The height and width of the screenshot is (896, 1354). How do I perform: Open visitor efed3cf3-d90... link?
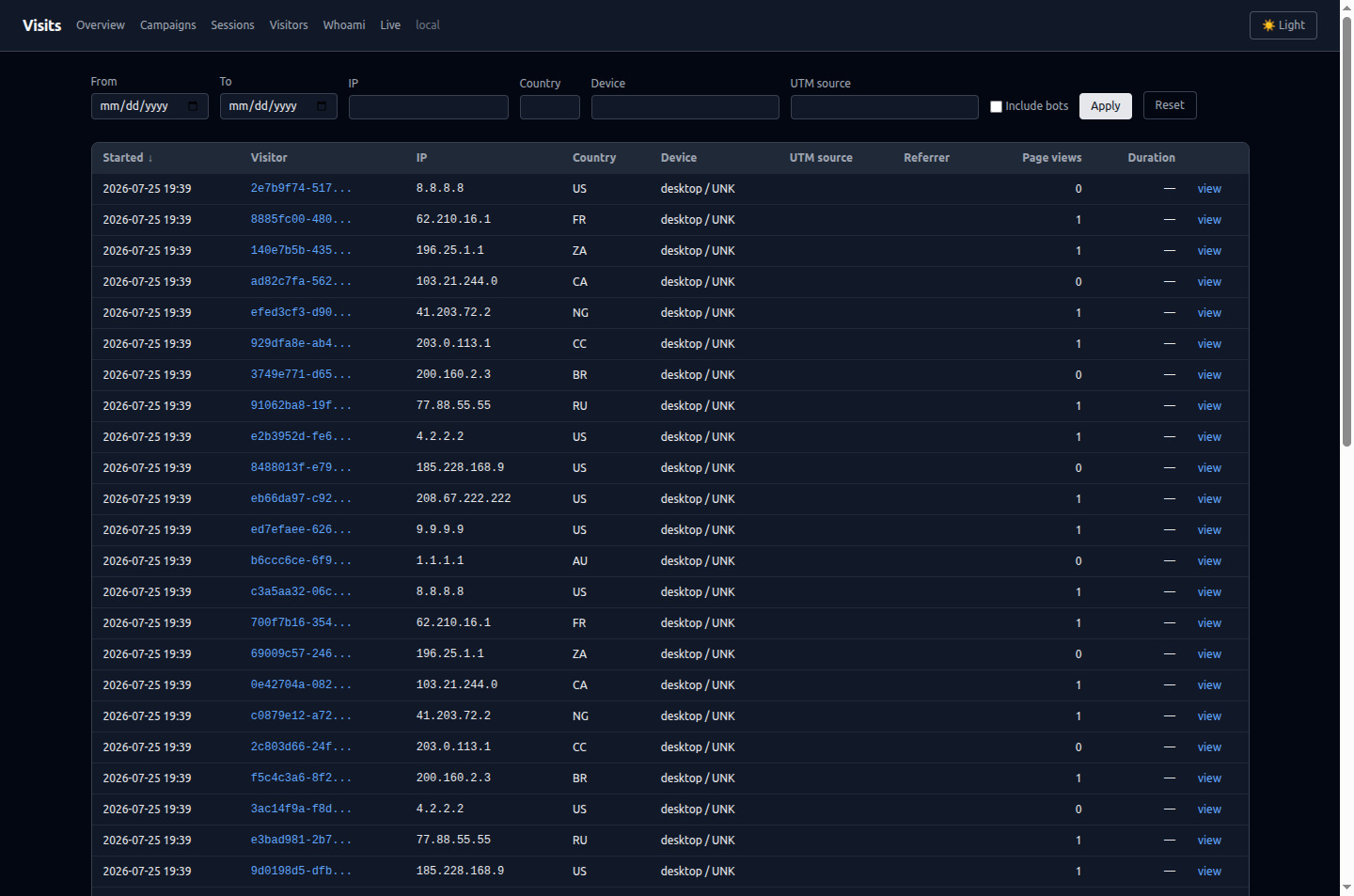click(x=301, y=313)
